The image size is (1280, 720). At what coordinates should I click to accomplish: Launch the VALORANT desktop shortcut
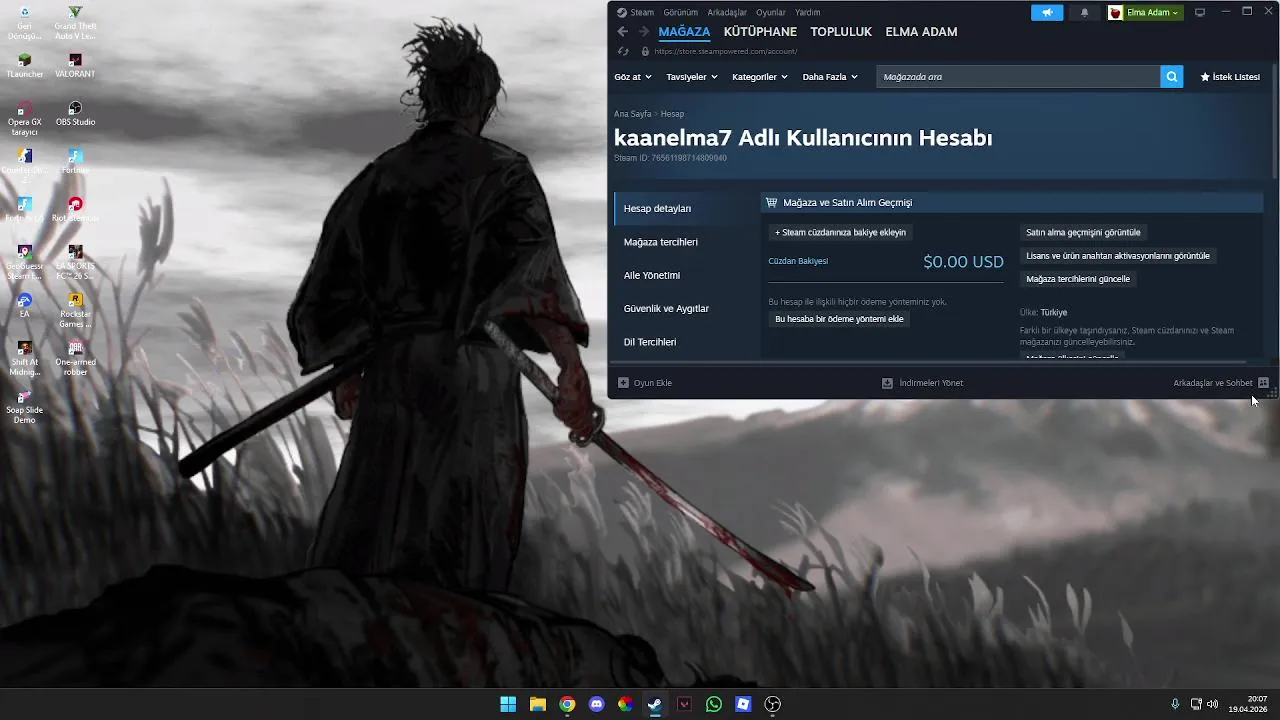point(75,66)
